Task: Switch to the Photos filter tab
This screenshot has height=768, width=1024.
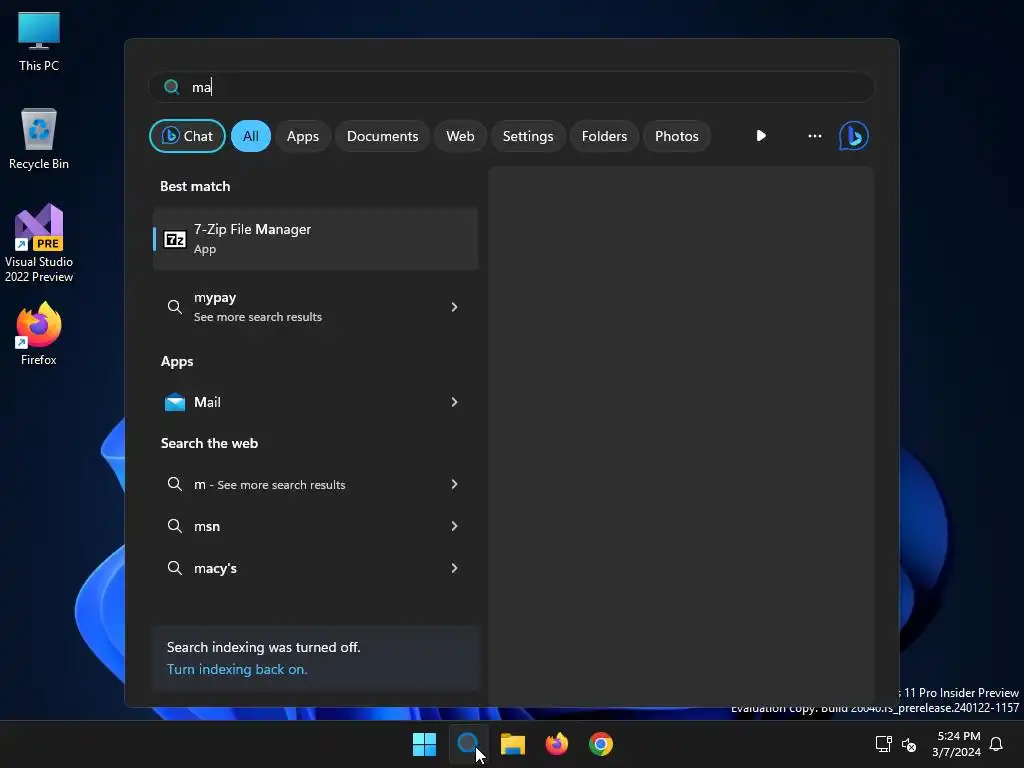Action: click(x=677, y=136)
